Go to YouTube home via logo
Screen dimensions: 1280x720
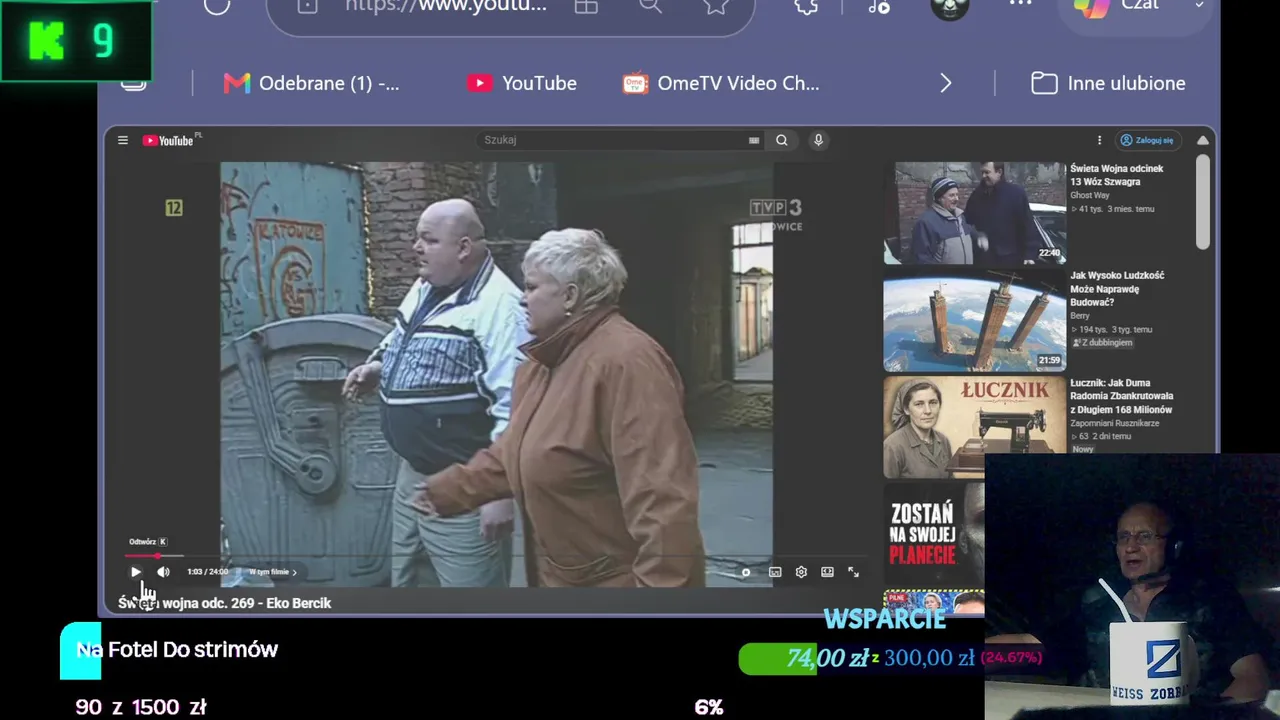tap(169, 140)
